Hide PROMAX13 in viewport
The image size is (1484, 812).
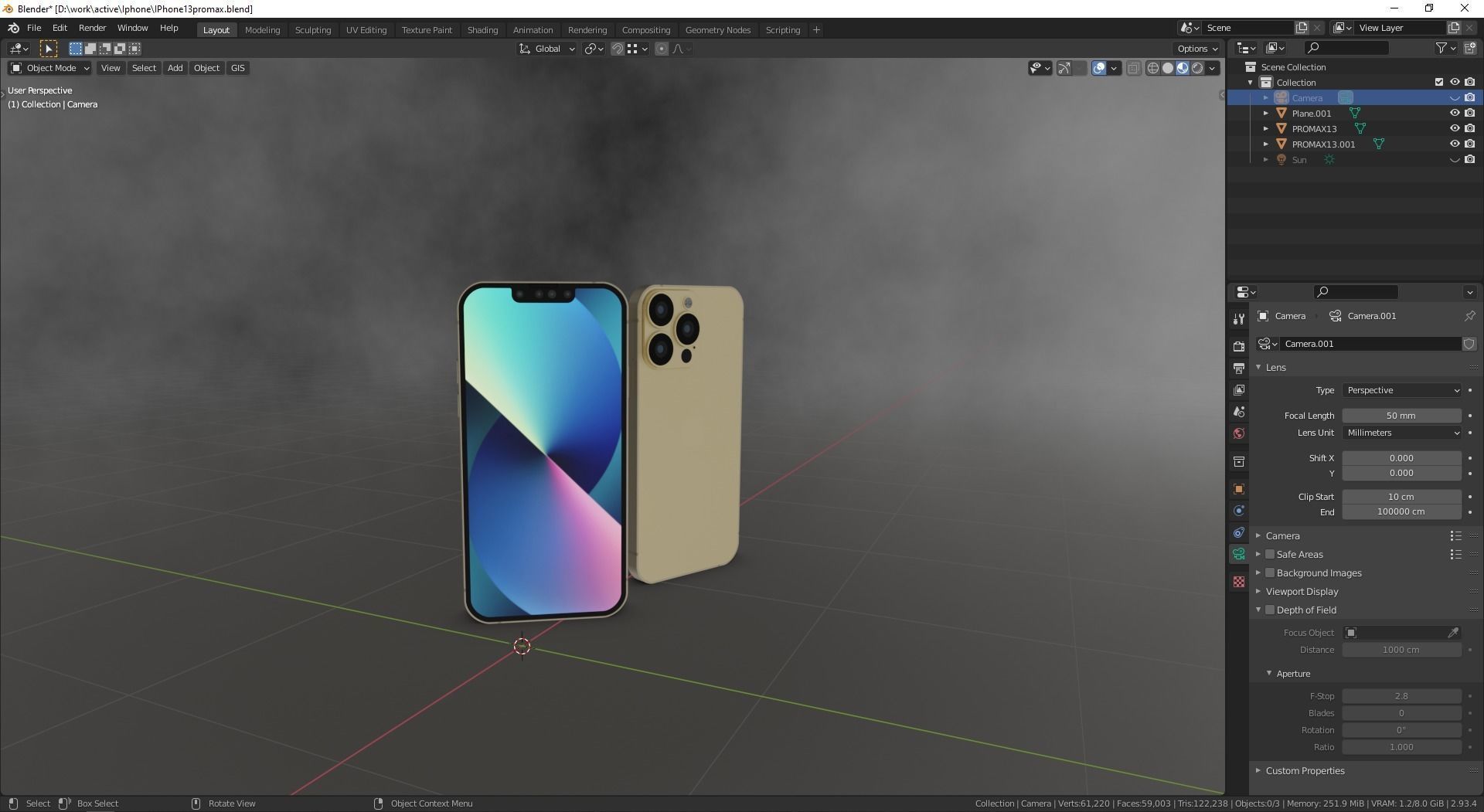click(1454, 128)
